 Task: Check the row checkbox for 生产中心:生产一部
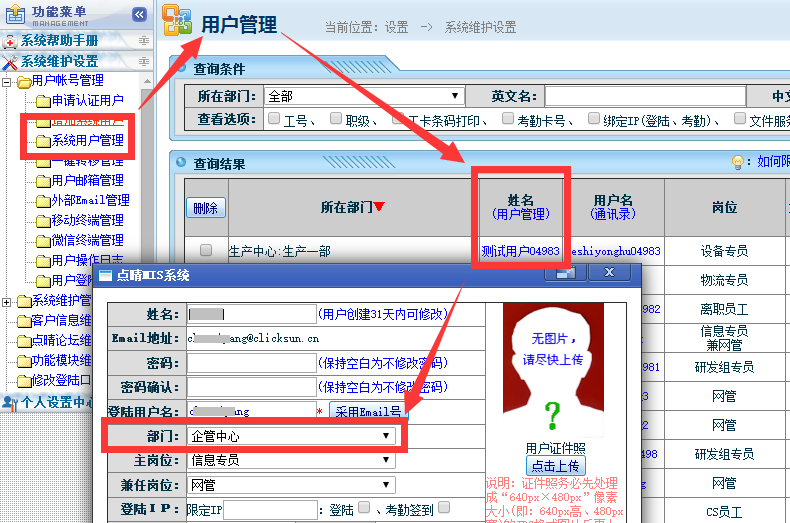[206, 250]
